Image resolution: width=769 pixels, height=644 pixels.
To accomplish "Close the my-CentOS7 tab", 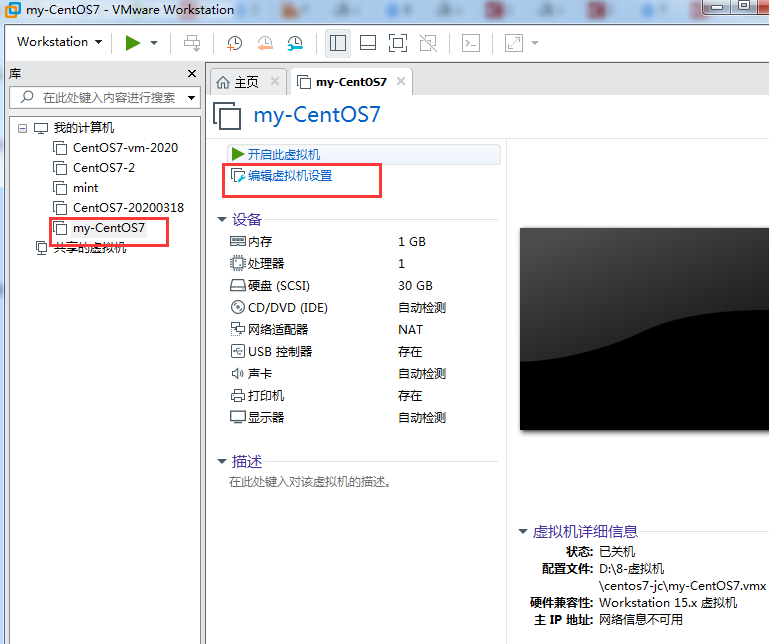I will pos(401,81).
